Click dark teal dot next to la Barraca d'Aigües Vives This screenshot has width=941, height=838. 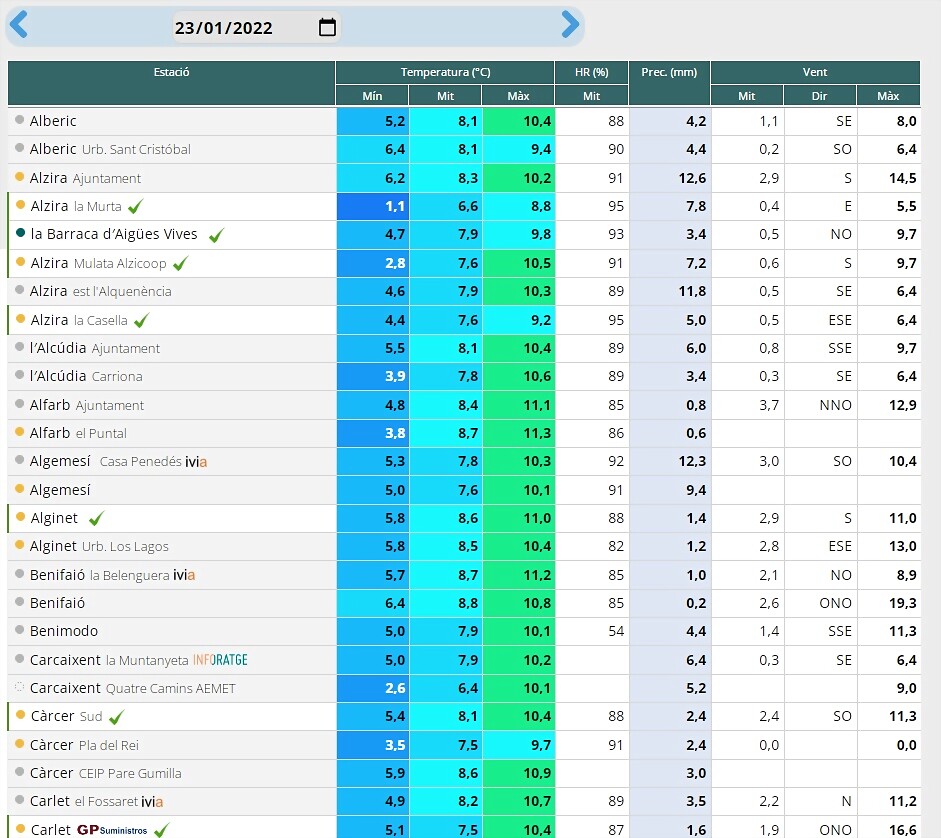pyautogui.click(x=20, y=233)
